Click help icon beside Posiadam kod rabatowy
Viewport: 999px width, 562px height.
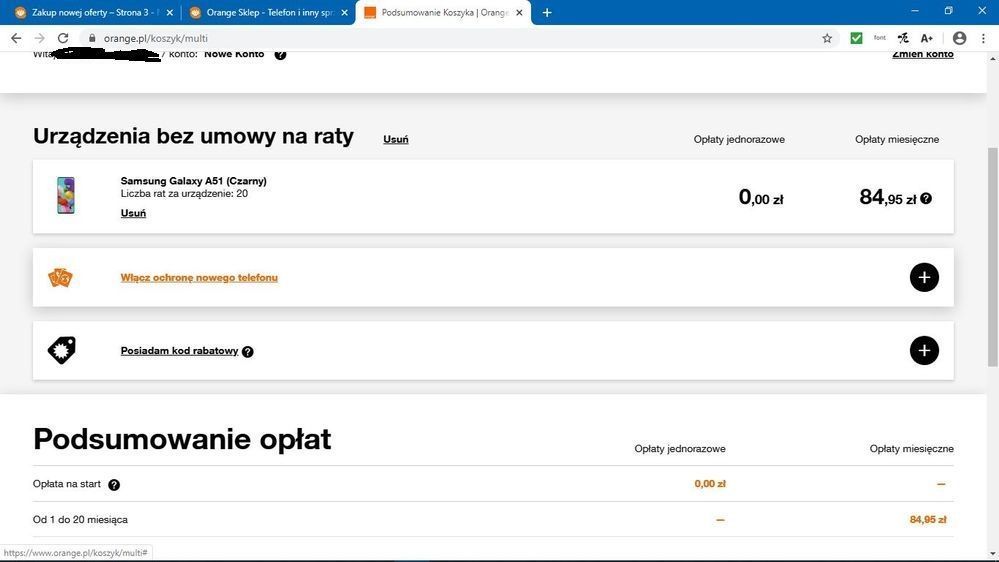[x=248, y=352]
